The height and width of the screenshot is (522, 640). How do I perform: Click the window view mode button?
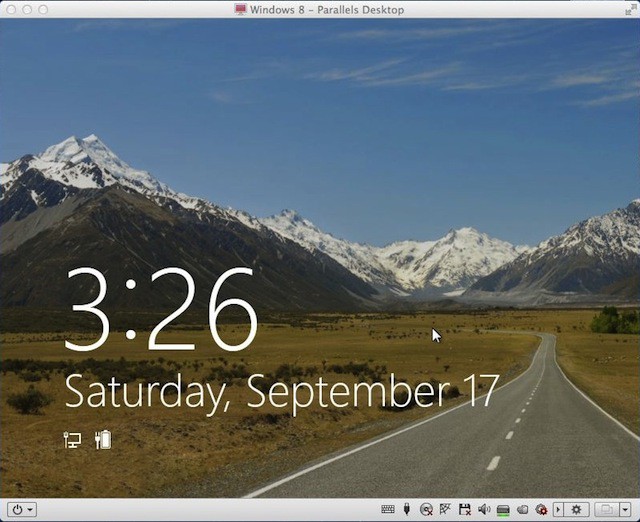607,509
